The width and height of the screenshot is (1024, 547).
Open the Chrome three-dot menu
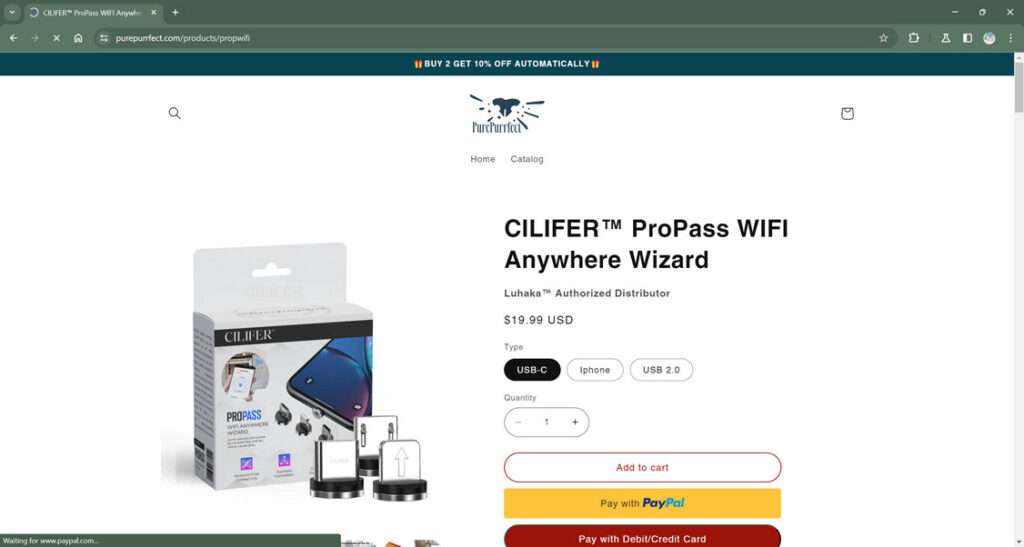tap(1010, 38)
